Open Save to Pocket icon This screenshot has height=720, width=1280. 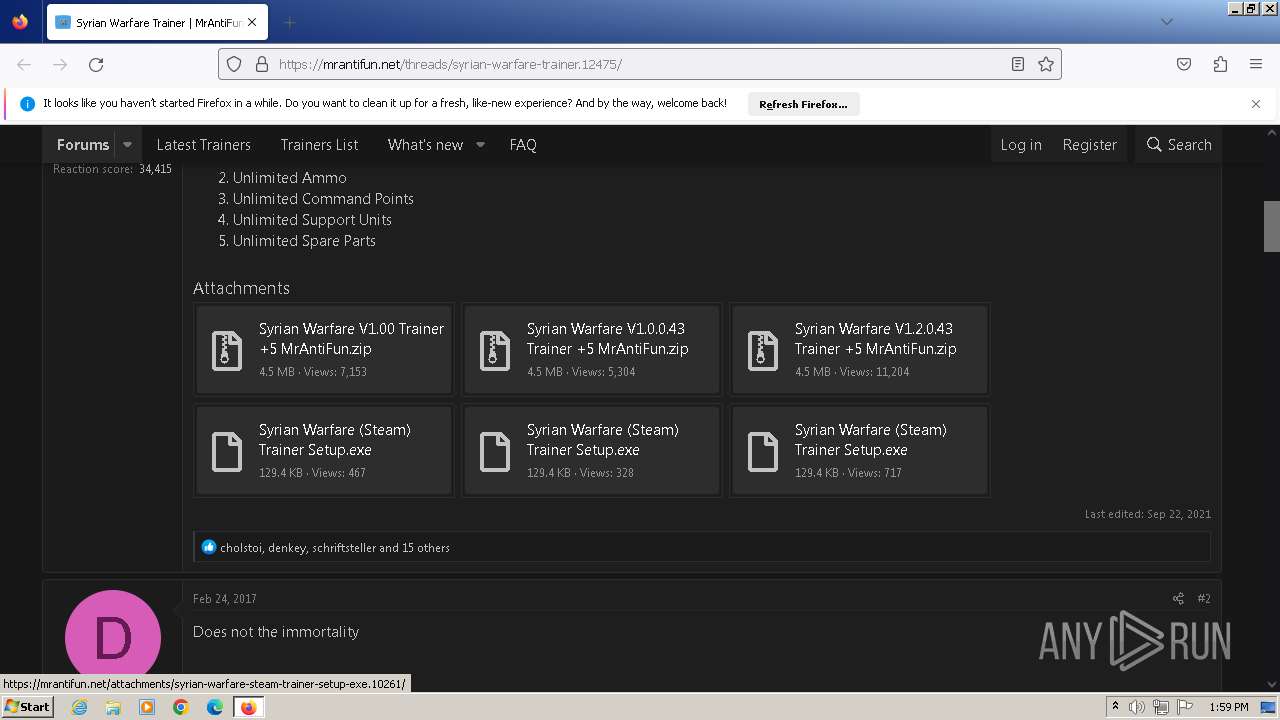[x=1184, y=64]
